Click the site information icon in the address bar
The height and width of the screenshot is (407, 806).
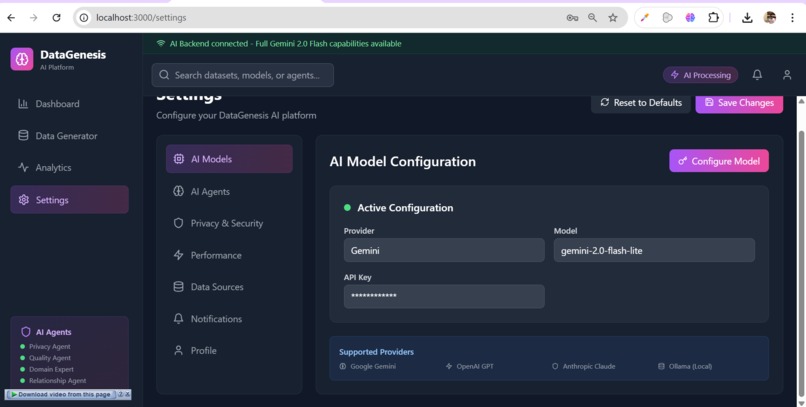point(83,17)
